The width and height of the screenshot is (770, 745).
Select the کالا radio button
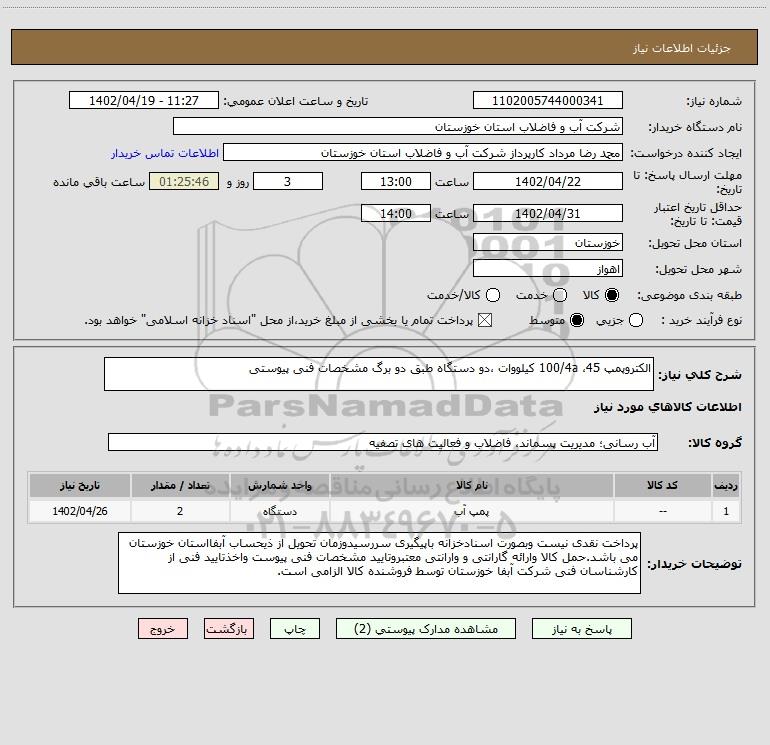[612, 295]
